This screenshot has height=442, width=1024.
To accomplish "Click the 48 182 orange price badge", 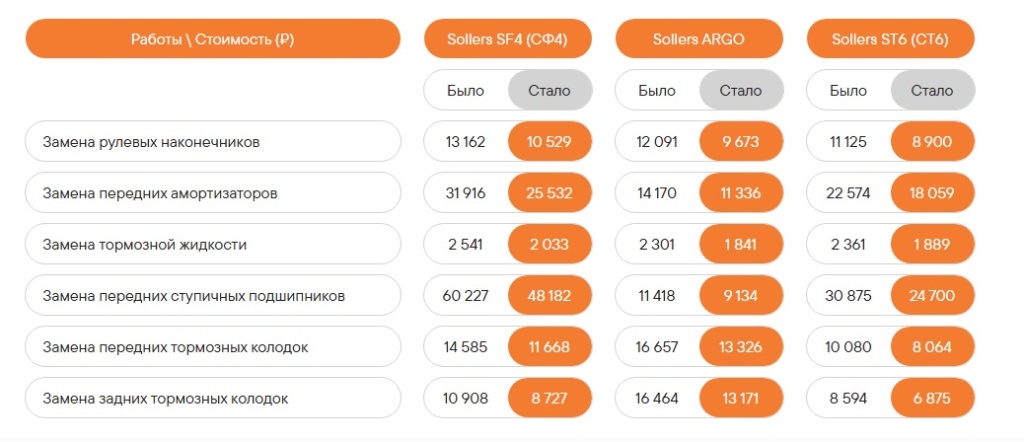I will [x=549, y=296].
